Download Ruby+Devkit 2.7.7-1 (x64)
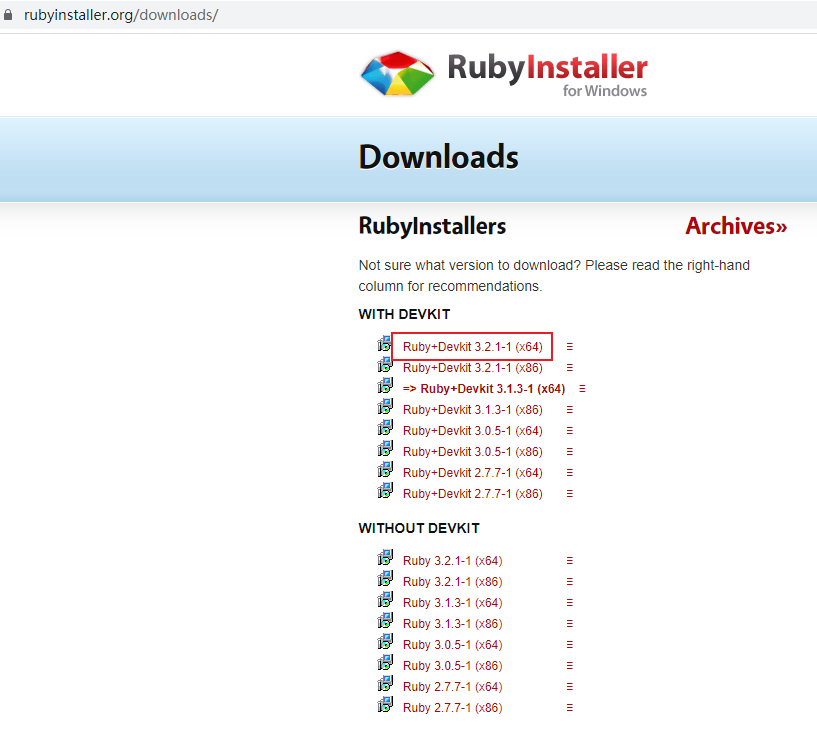817x736 pixels. [472, 472]
